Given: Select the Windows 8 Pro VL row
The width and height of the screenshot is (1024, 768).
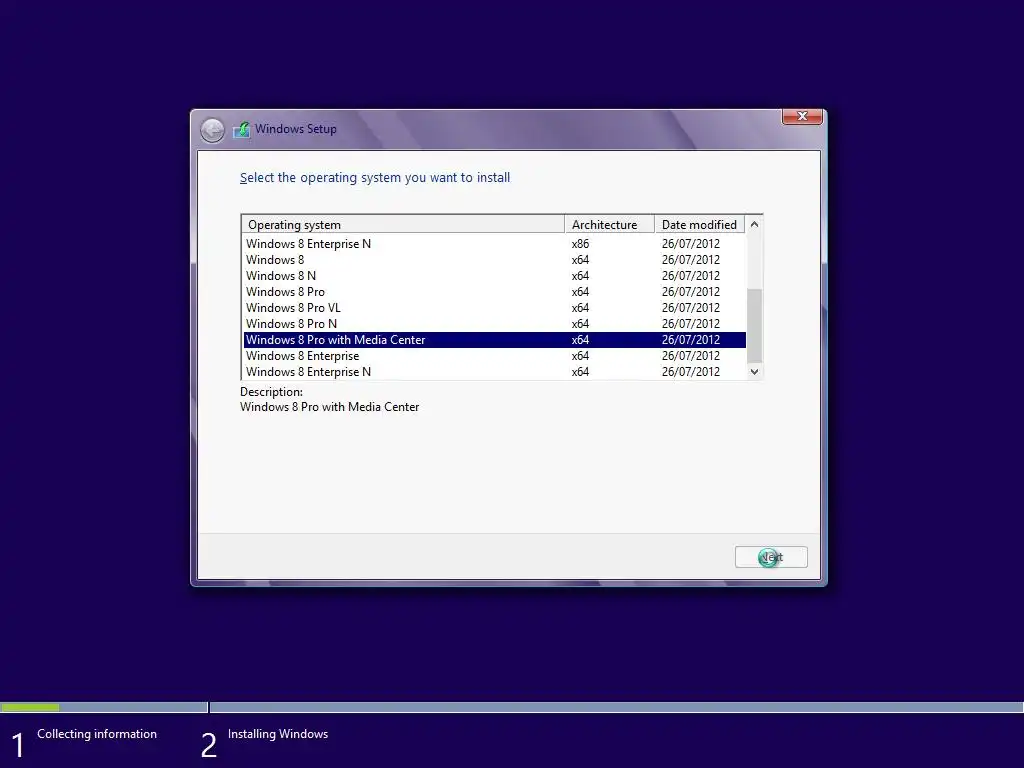Looking at the screenshot, I should 494,308.
